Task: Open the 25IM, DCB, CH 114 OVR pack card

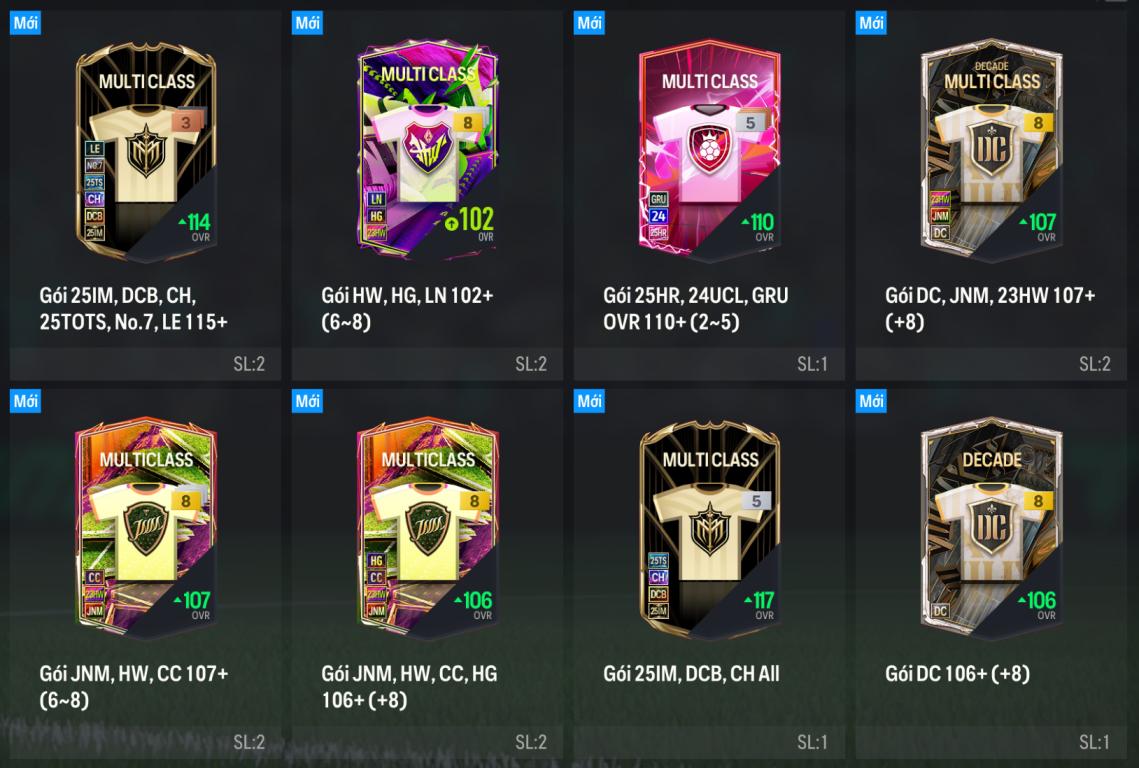Action: pyautogui.click(x=145, y=151)
